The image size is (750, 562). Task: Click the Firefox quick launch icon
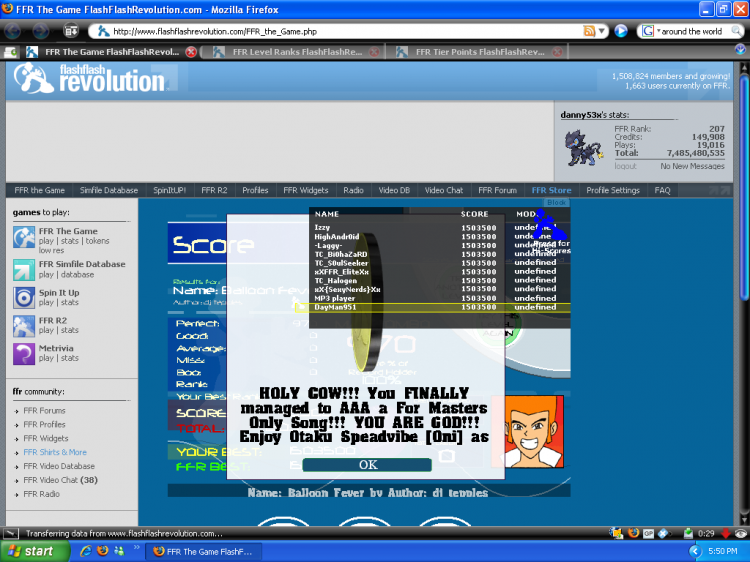tap(102, 551)
